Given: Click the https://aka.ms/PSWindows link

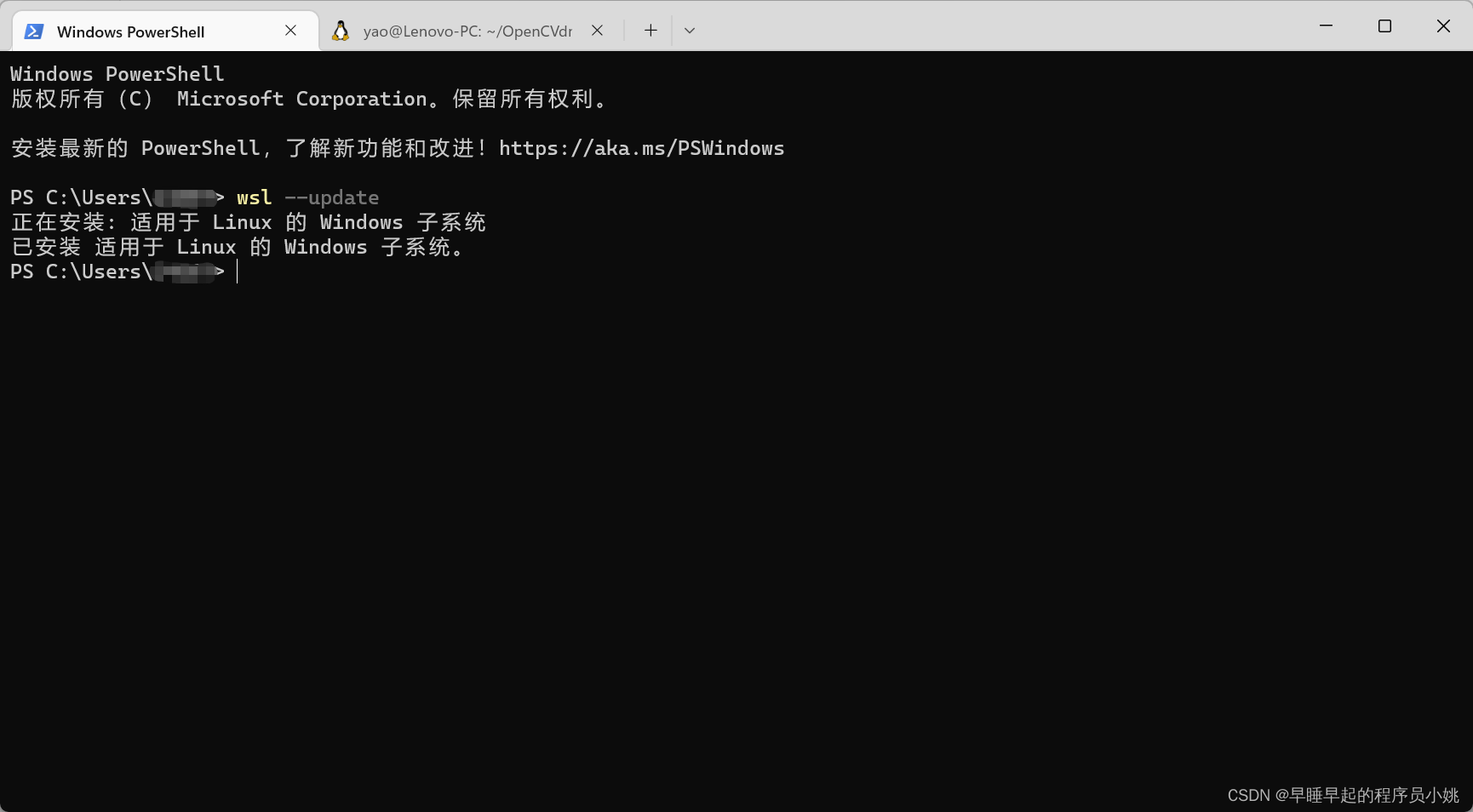Looking at the screenshot, I should click(x=641, y=148).
